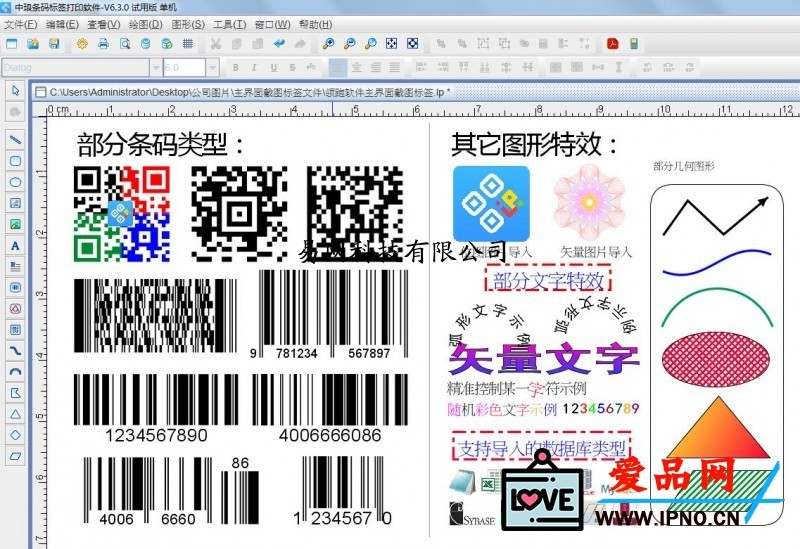The height and width of the screenshot is (549, 800).
Task: Open the 绘图(D) menu
Action: pos(145,24)
